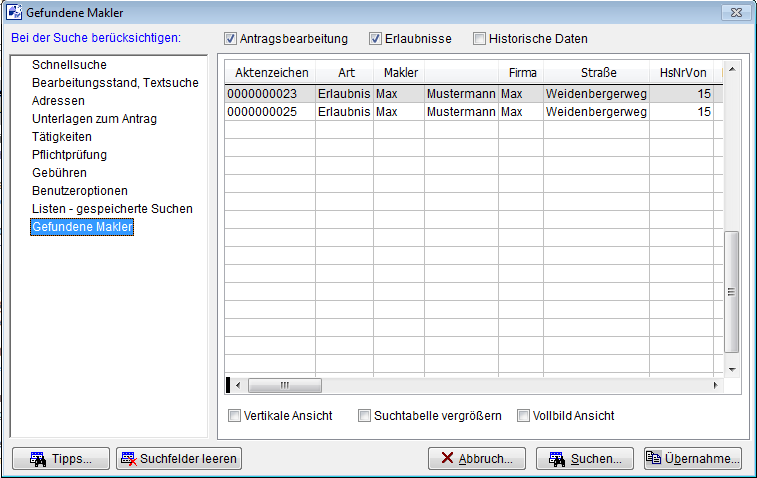Click the binoculars icon on Tipps button
Screen dimensions: 757x478
pyautogui.click(x=37, y=459)
